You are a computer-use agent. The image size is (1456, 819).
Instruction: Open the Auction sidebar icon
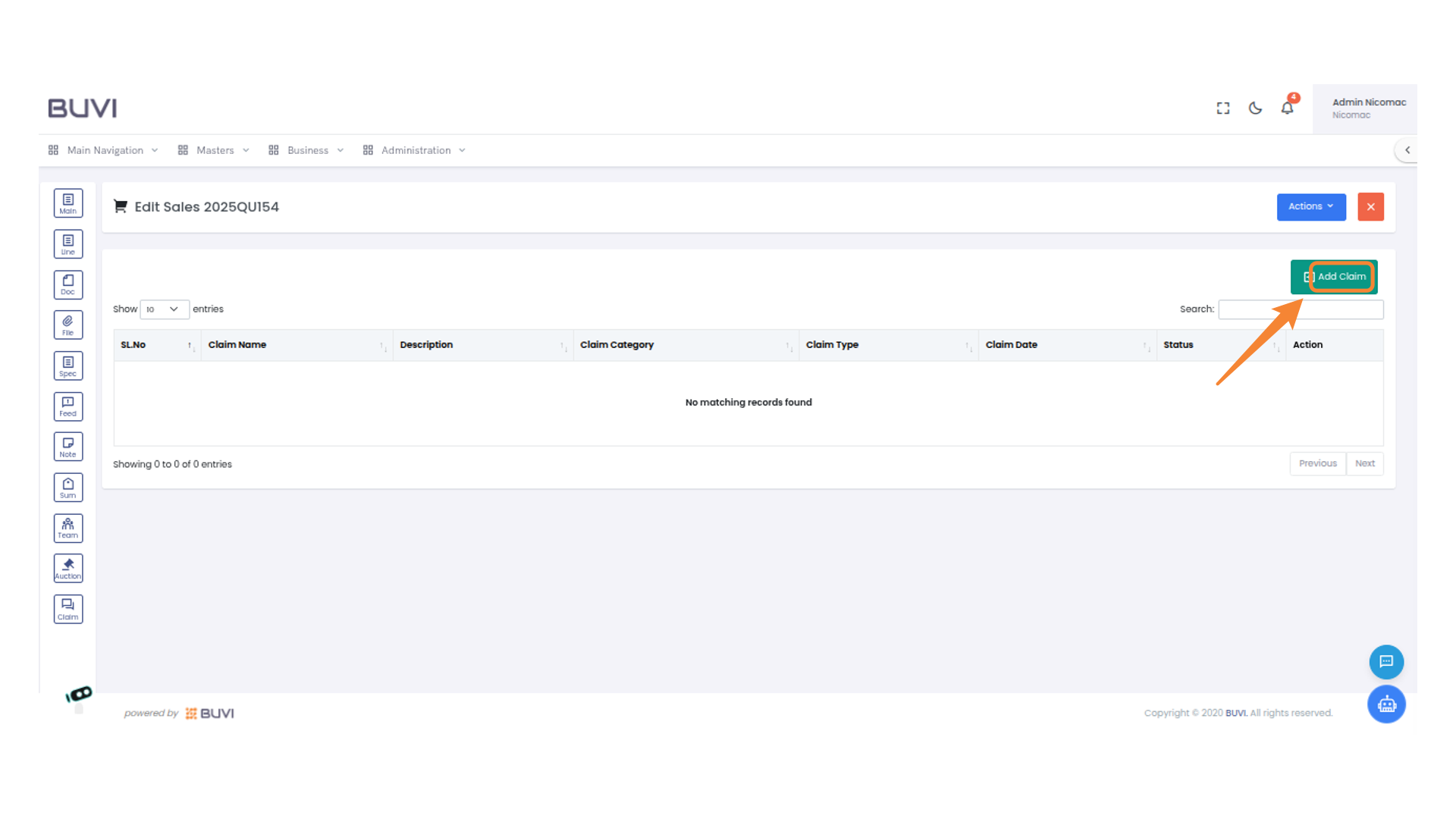point(68,568)
